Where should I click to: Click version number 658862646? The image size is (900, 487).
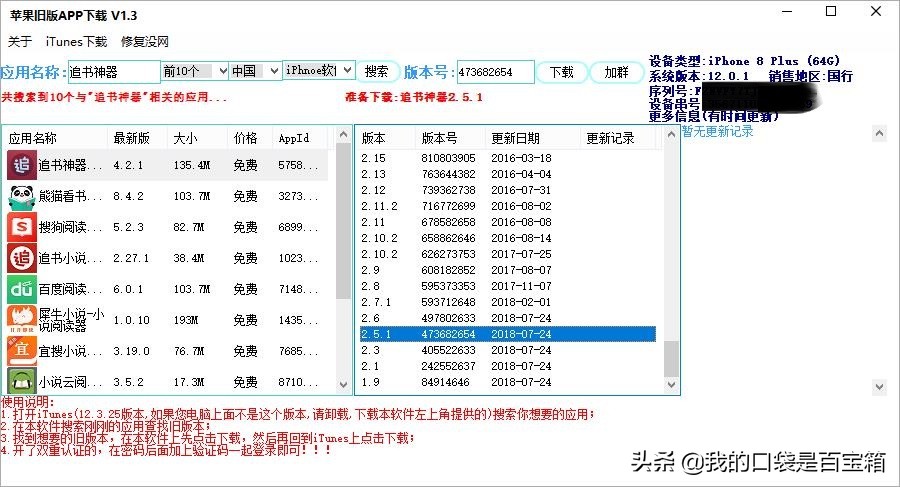(x=448, y=238)
